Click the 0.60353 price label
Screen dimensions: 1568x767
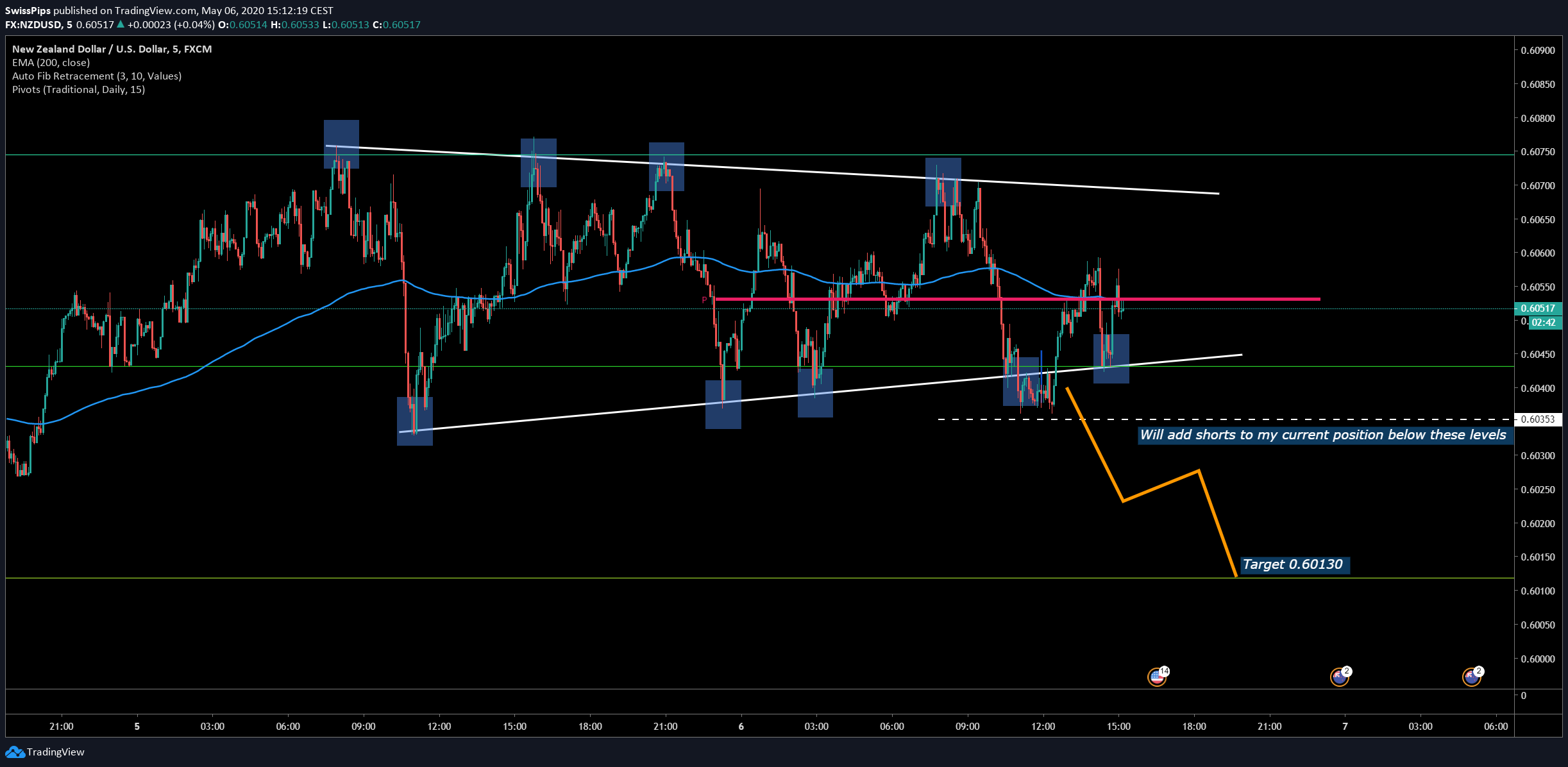coord(1538,419)
